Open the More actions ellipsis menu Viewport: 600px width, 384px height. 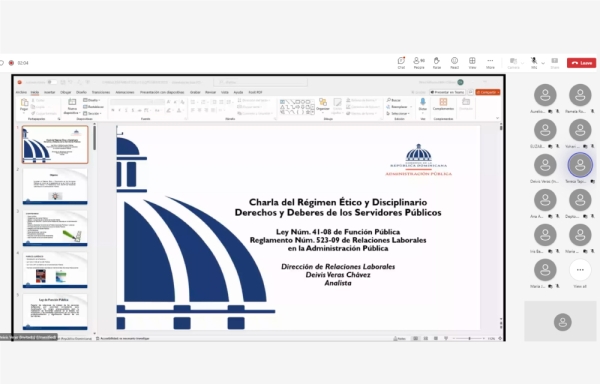pyautogui.click(x=490, y=63)
